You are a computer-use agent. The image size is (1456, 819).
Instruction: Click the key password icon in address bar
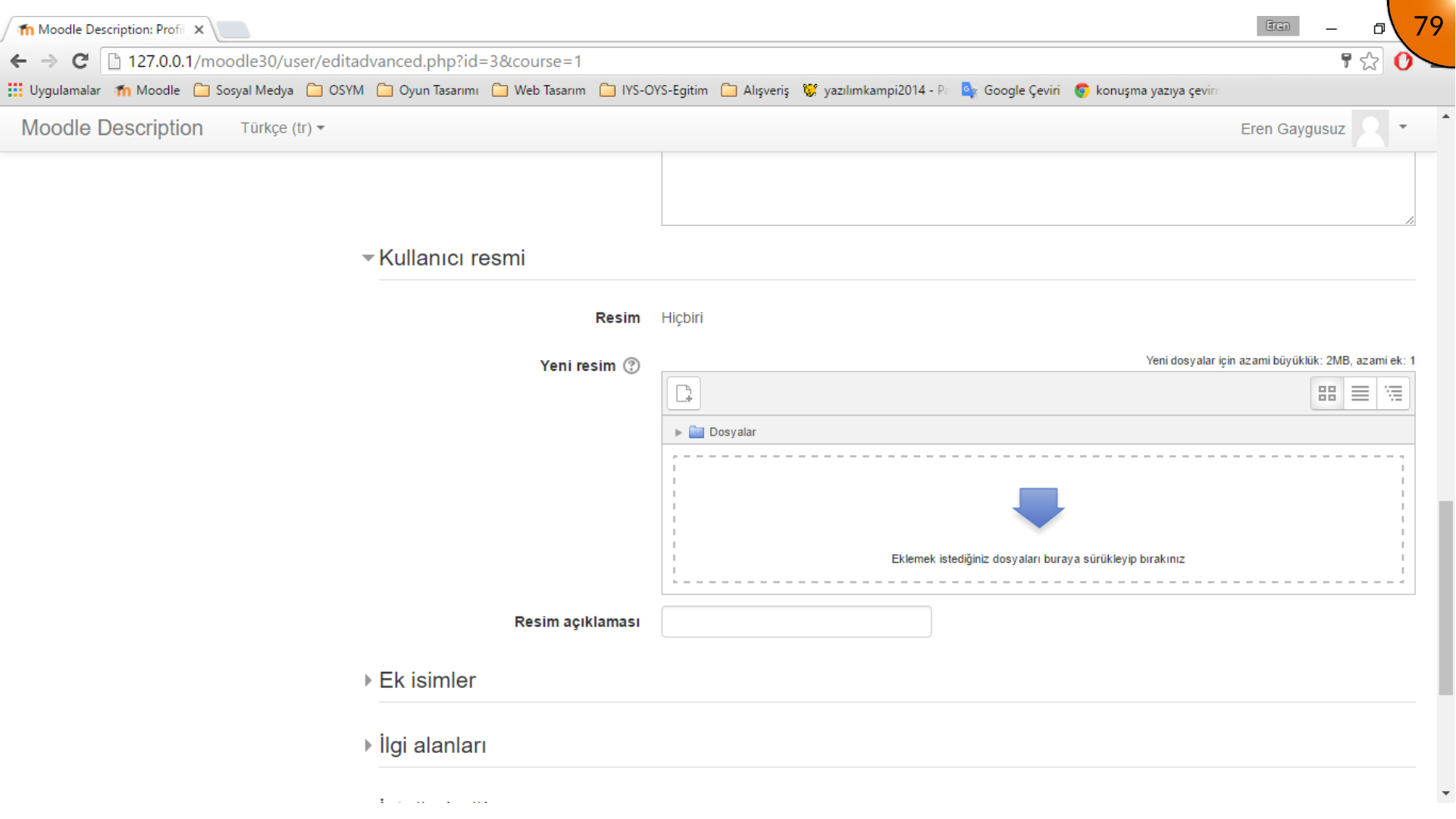(1346, 61)
